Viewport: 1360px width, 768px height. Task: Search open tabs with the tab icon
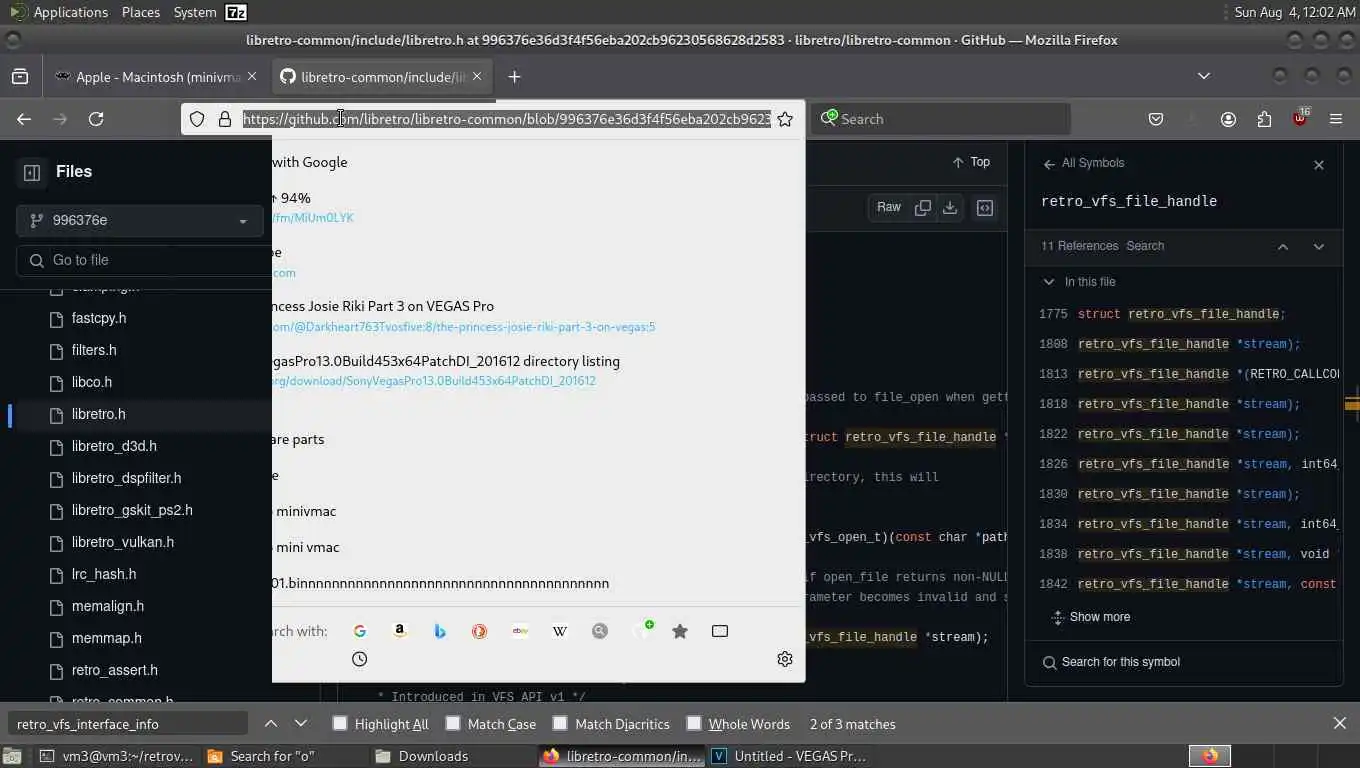click(x=720, y=631)
